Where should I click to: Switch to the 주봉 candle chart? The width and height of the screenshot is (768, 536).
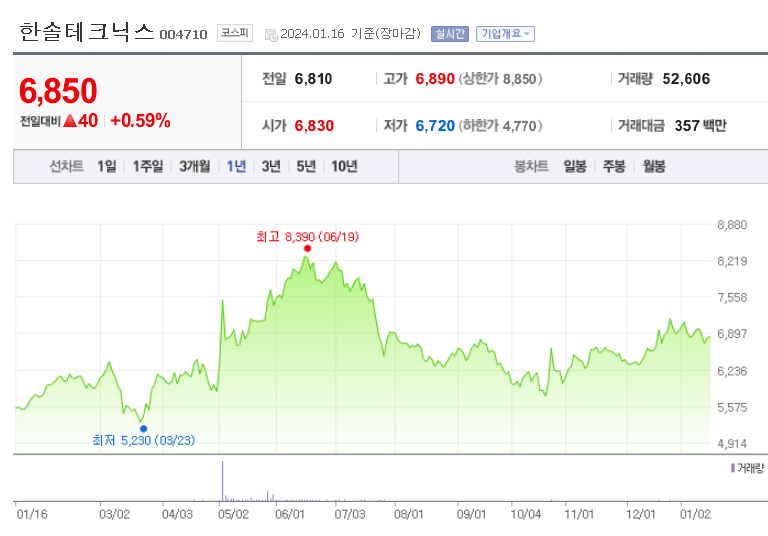614,167
